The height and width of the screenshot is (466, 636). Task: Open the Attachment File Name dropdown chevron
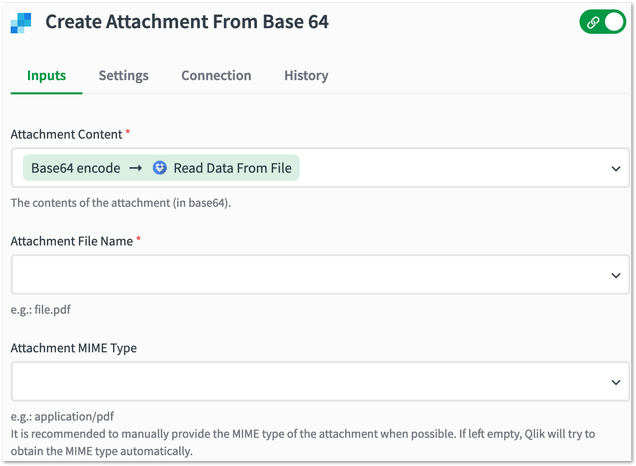point(615,275)
